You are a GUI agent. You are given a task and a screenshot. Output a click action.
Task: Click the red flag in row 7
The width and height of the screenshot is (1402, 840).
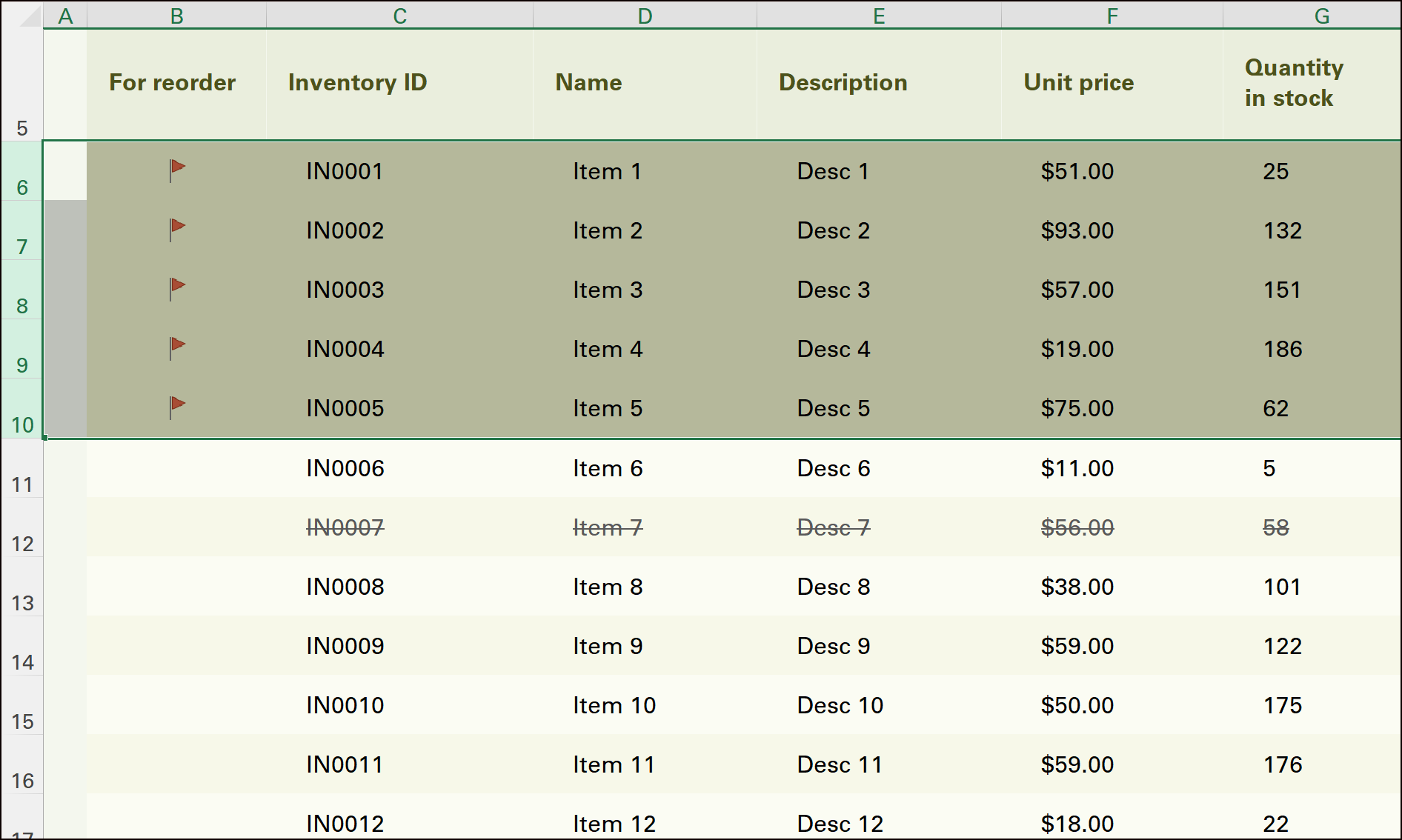pos(177,230)
